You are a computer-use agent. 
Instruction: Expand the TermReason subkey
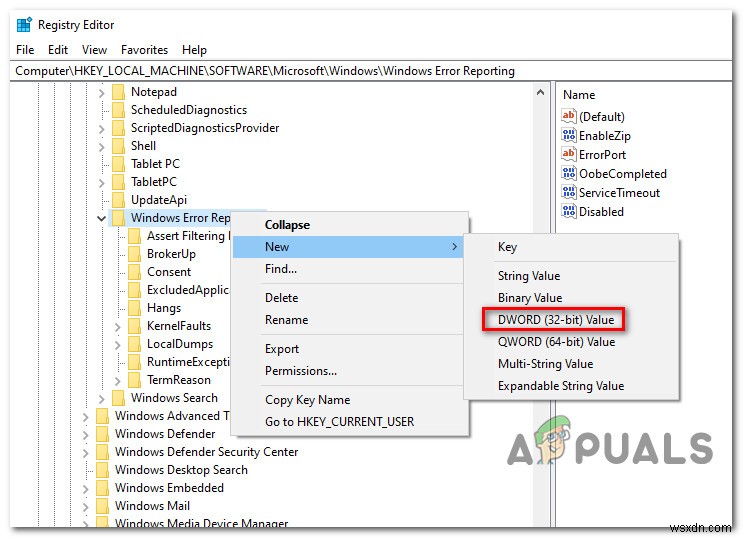(118, 381)
